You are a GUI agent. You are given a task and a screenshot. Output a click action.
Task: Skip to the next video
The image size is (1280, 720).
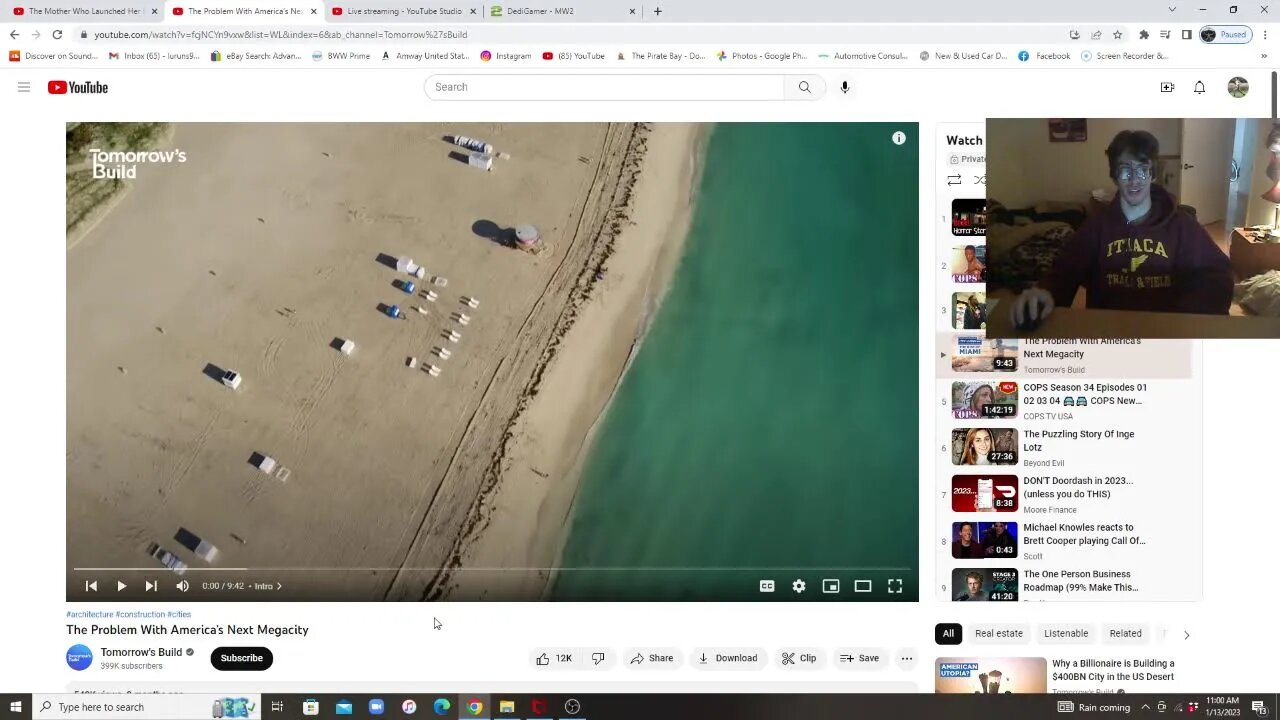pyautogui.click(x=151, y=586)
